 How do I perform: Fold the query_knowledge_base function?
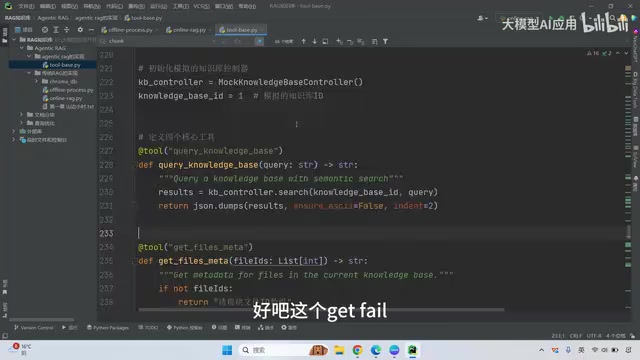click(135, 165)
